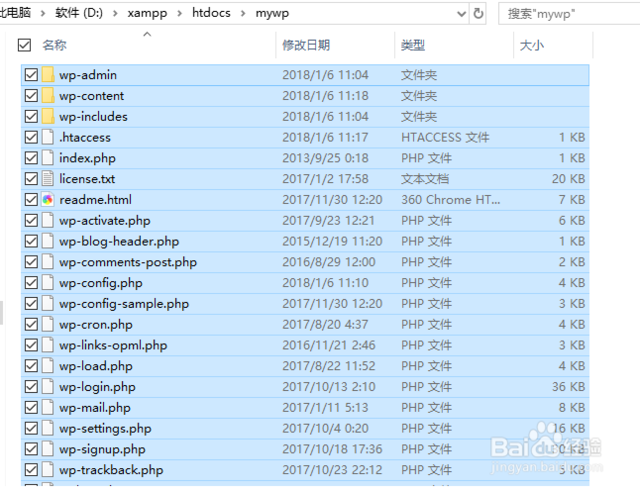
Task: Navigate to 软件 (D:) in breadcrumb
Action: point(79,13)
